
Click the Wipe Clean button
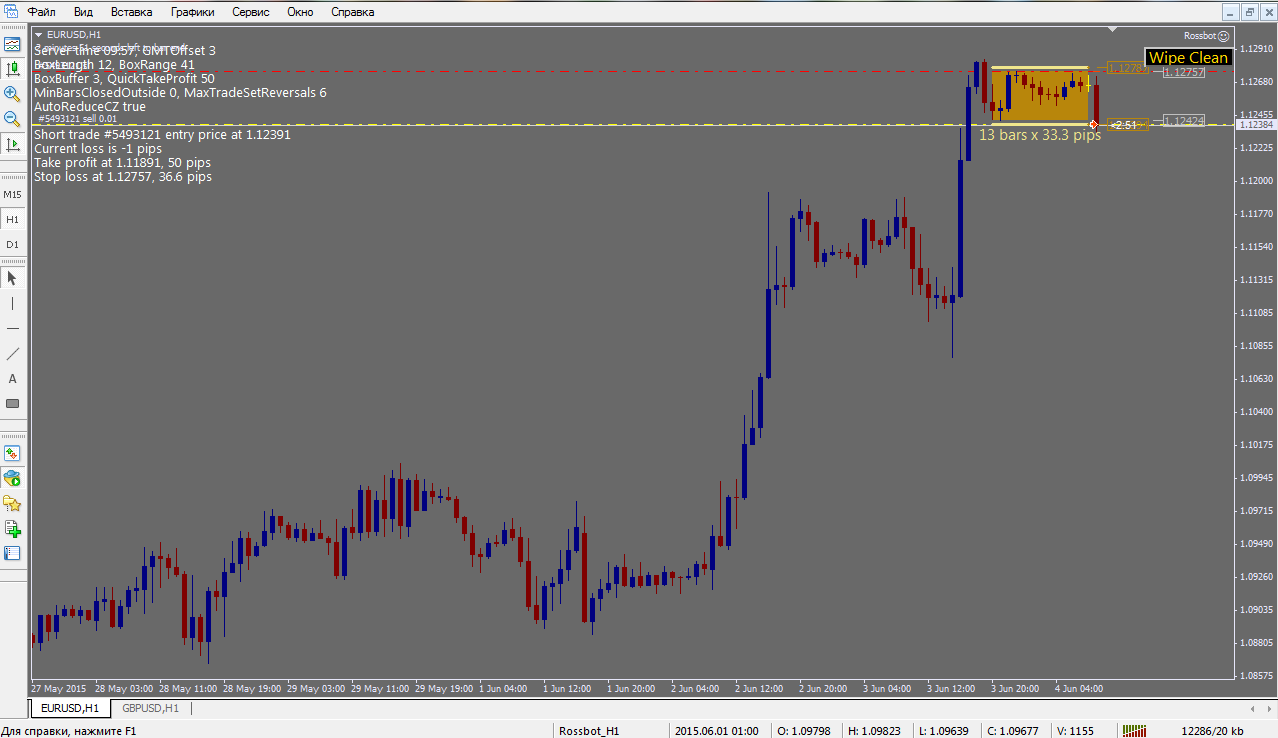pos(1188,58)
